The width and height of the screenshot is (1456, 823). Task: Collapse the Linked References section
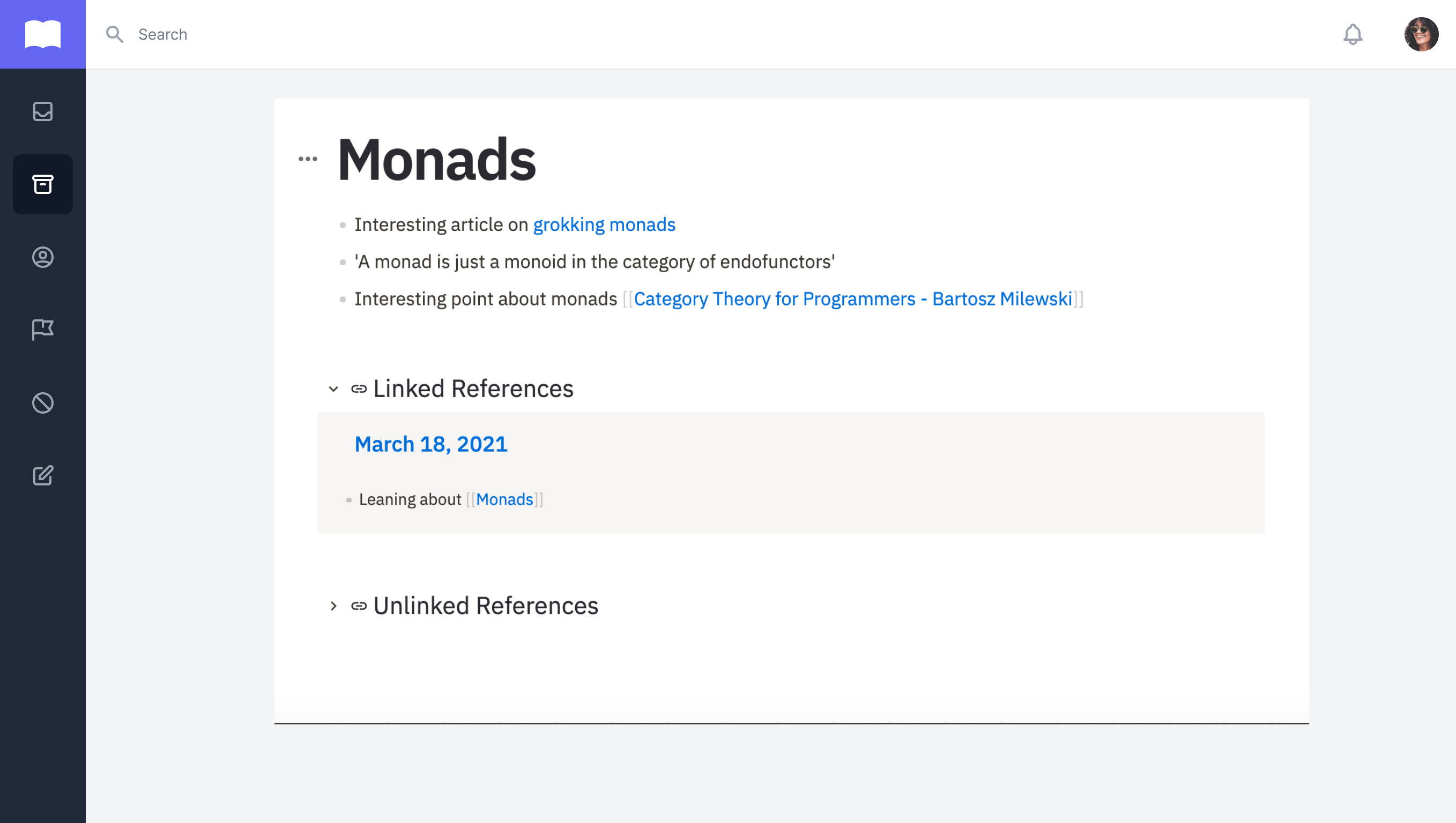[x=333, y=389]
